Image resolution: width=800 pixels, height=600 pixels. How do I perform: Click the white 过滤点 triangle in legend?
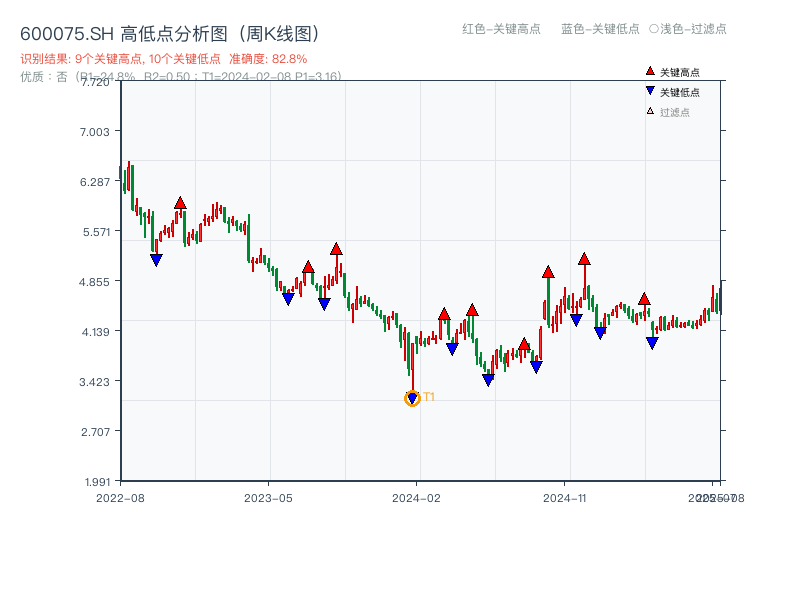point(650,111)
